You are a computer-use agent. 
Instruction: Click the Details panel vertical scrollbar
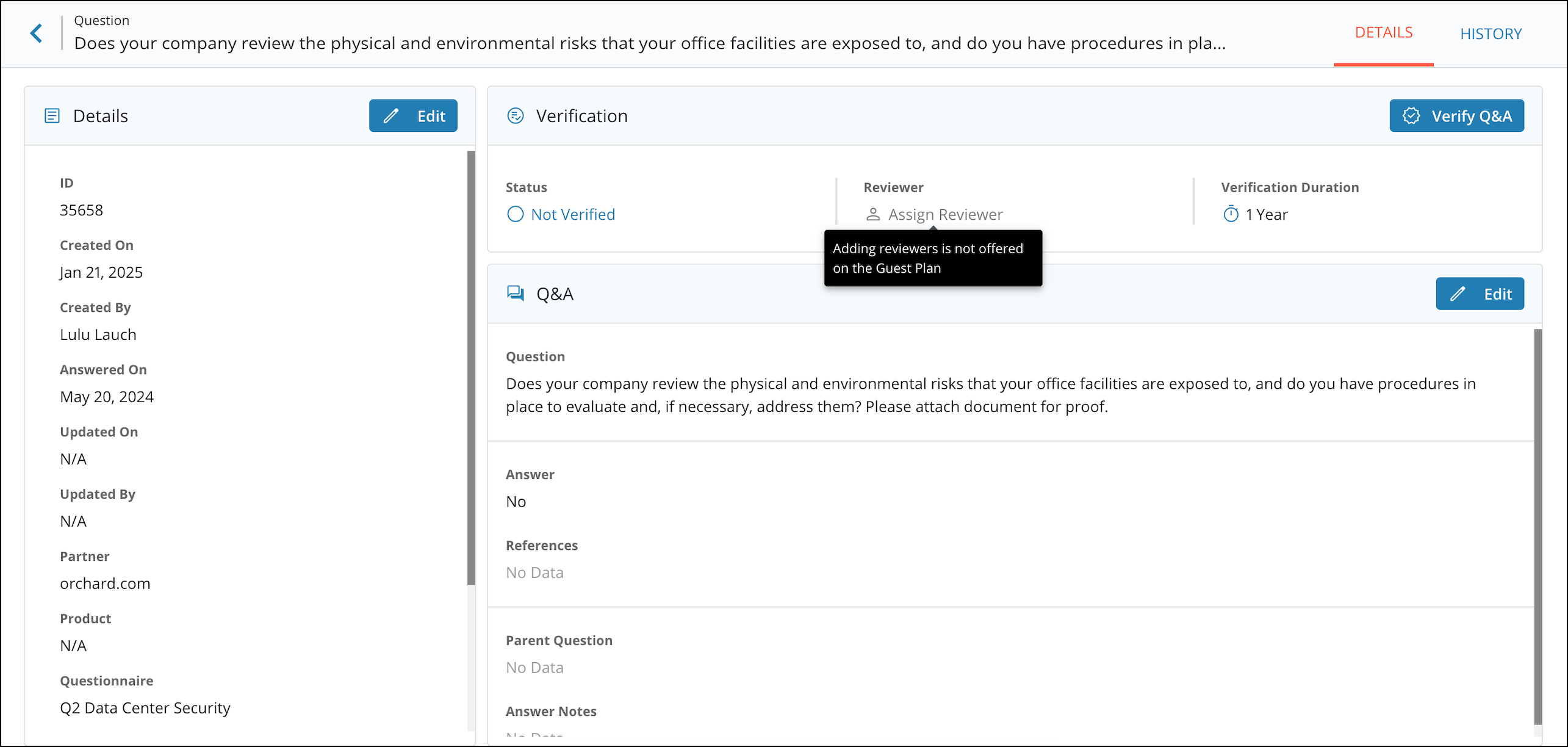point(470,366)
